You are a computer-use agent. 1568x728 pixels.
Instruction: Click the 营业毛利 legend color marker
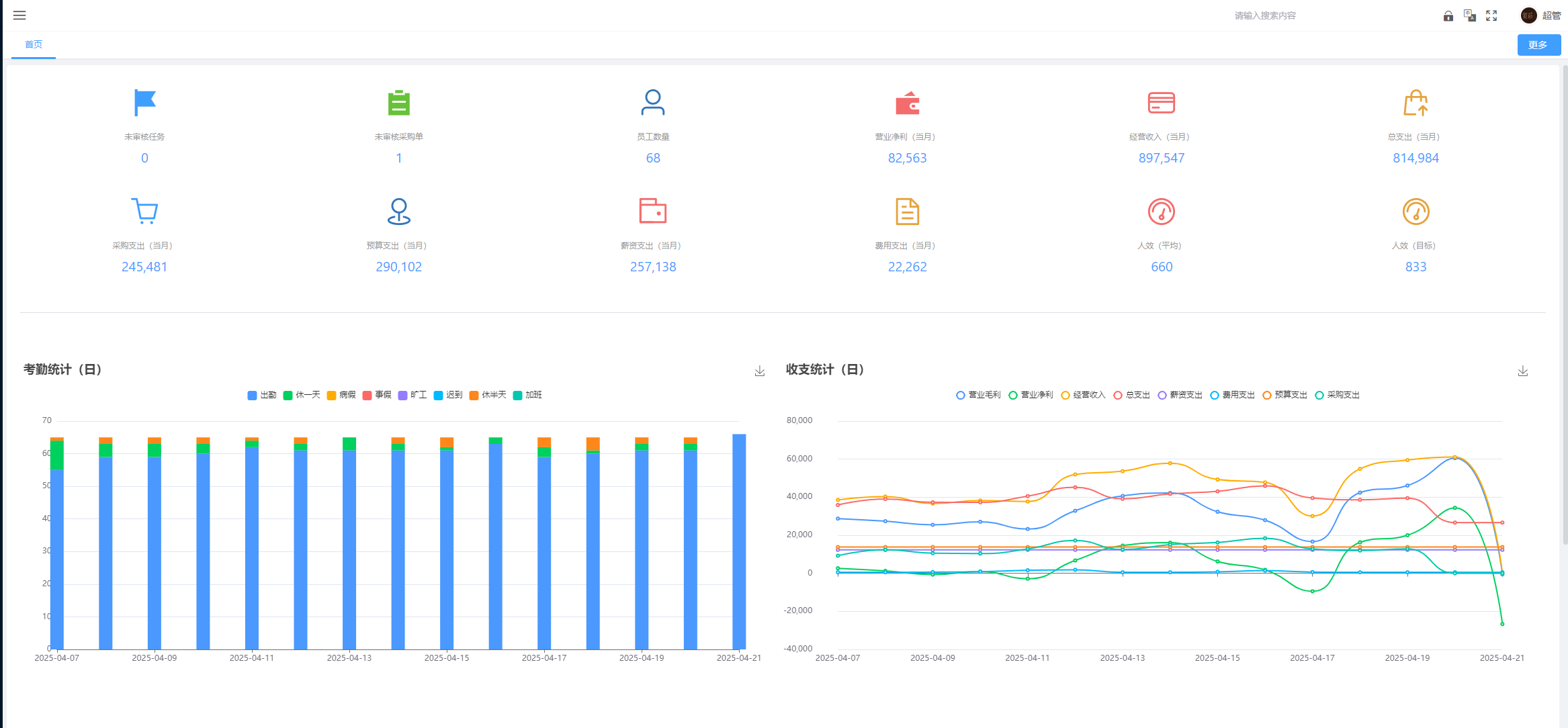click(961, 395)
